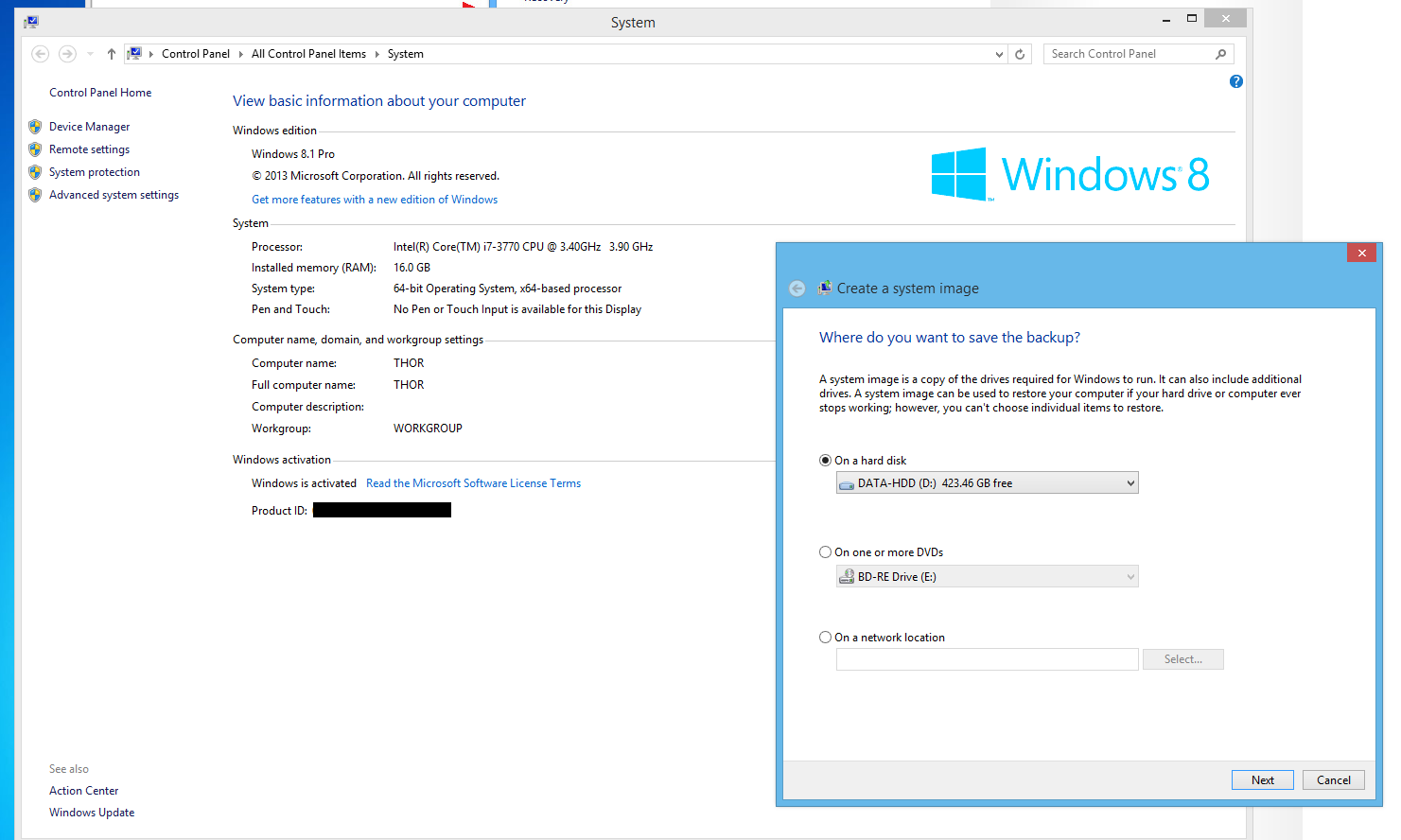The width and height of the screenshot is (1401, 840).
Task: Click the network location text field
Action: pyautogui.click(x=987, y=659)
